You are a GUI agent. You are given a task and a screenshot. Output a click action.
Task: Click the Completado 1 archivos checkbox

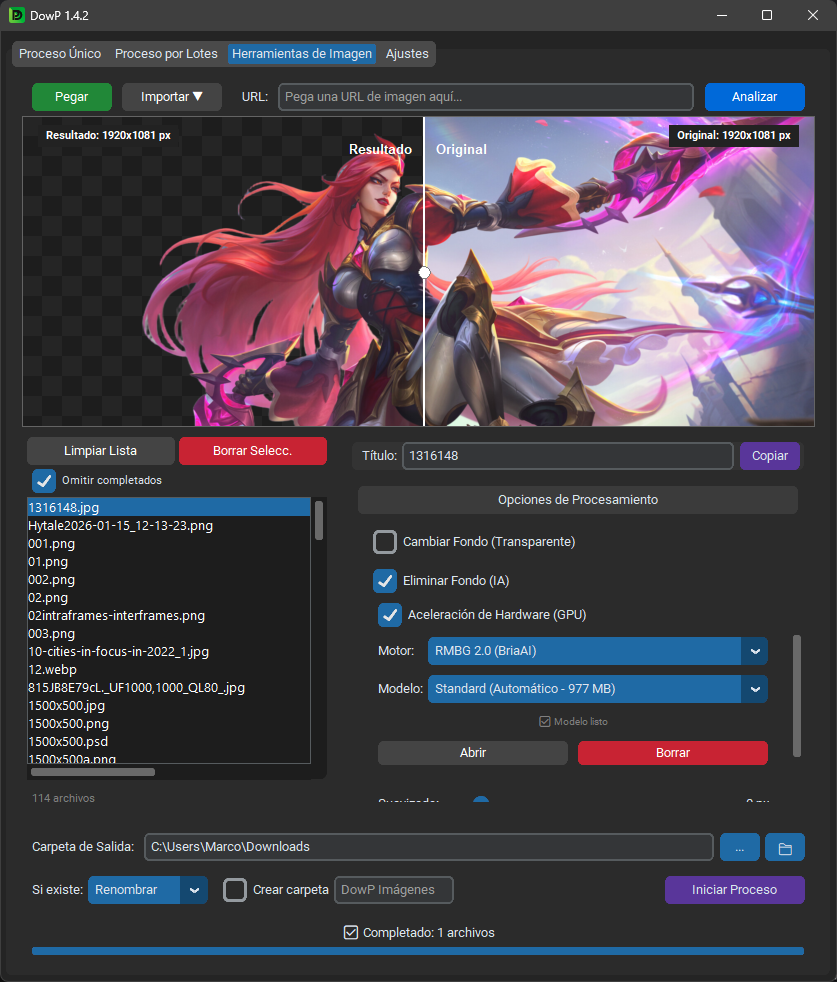[x=351, y=933]
